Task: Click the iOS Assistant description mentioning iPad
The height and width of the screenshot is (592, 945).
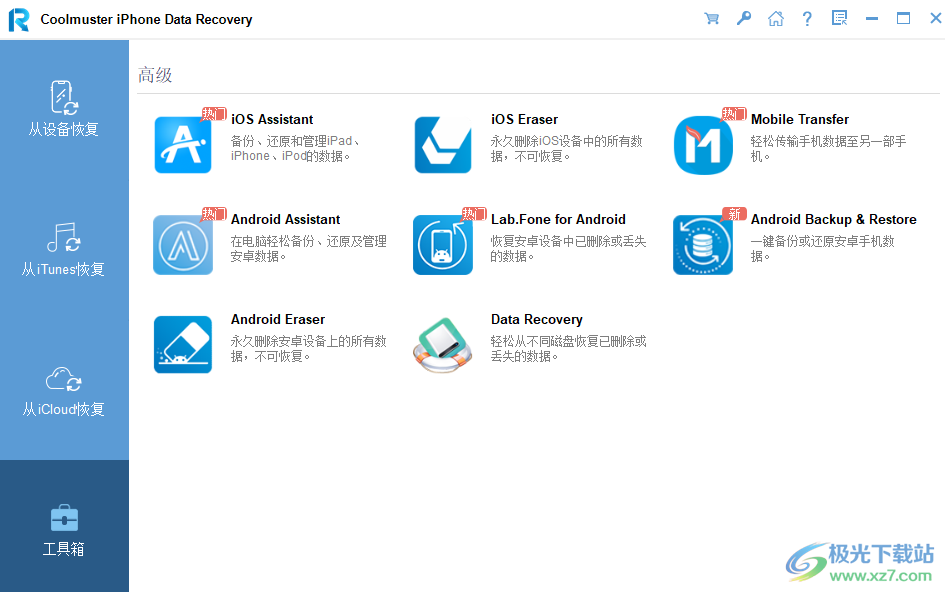Action: tap(295, 148)
